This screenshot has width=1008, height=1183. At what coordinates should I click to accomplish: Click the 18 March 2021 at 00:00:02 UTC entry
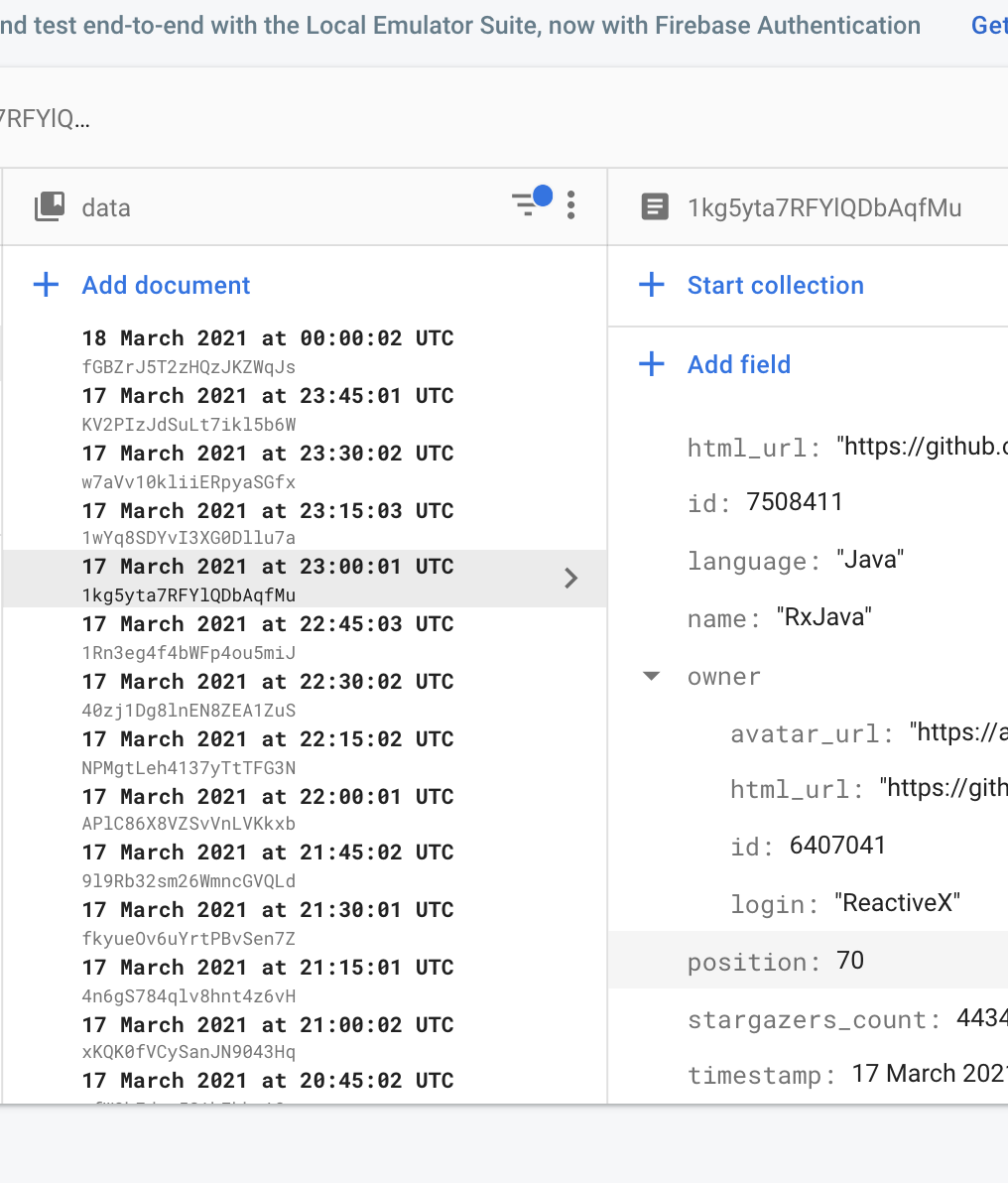pos(268,338)
